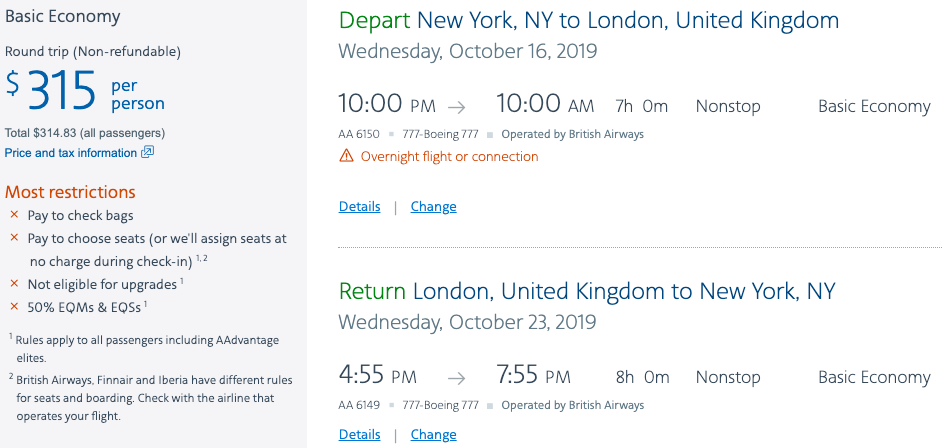Click the Depart New York to London heading

(589, 21)
